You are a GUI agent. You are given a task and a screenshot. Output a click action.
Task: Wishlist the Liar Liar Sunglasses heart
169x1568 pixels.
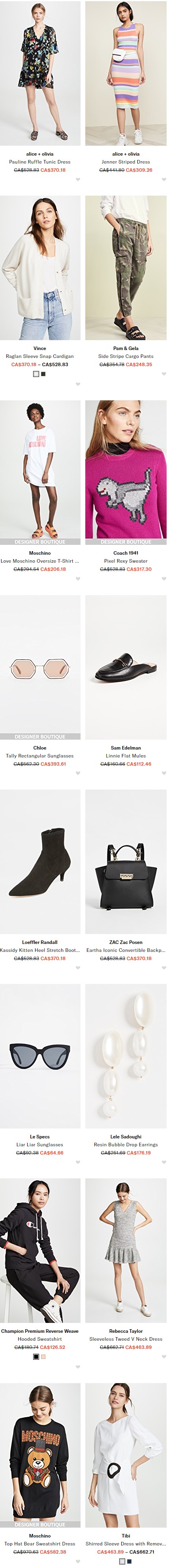pyautogui.click(x=78, y=1163)
